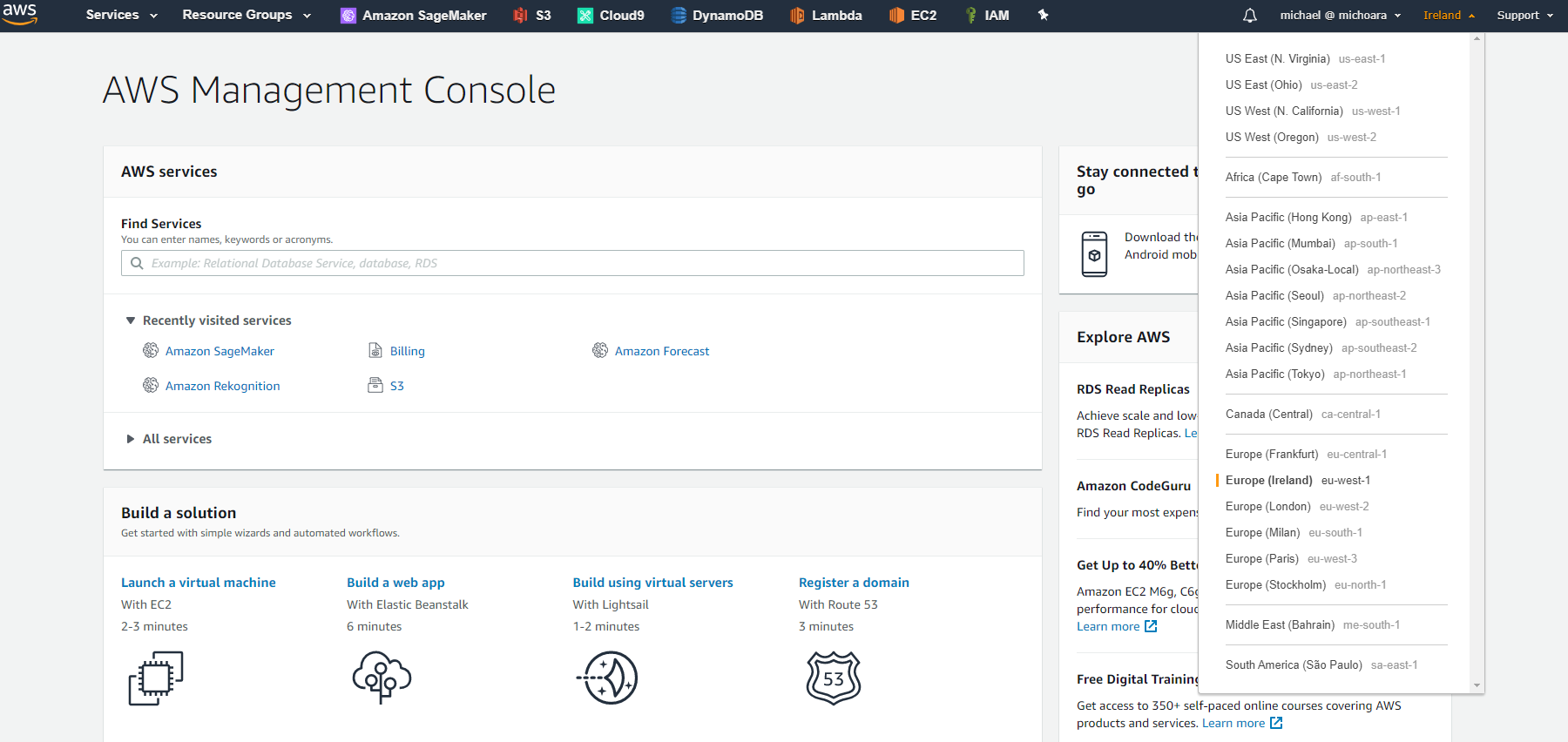Select US West (Oregon) region
This screenshot has height=742, width=1568.
click(x=1301, y=137)
